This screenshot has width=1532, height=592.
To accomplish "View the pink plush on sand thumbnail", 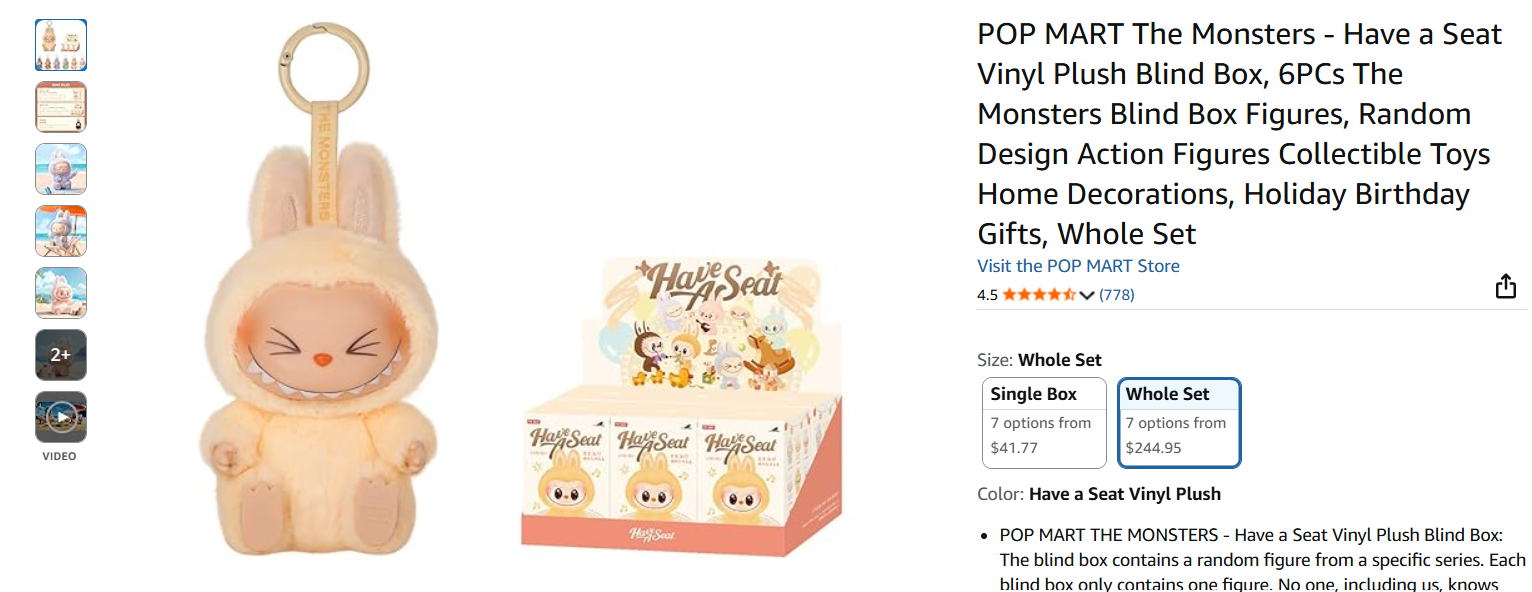I will pos(61,293).
